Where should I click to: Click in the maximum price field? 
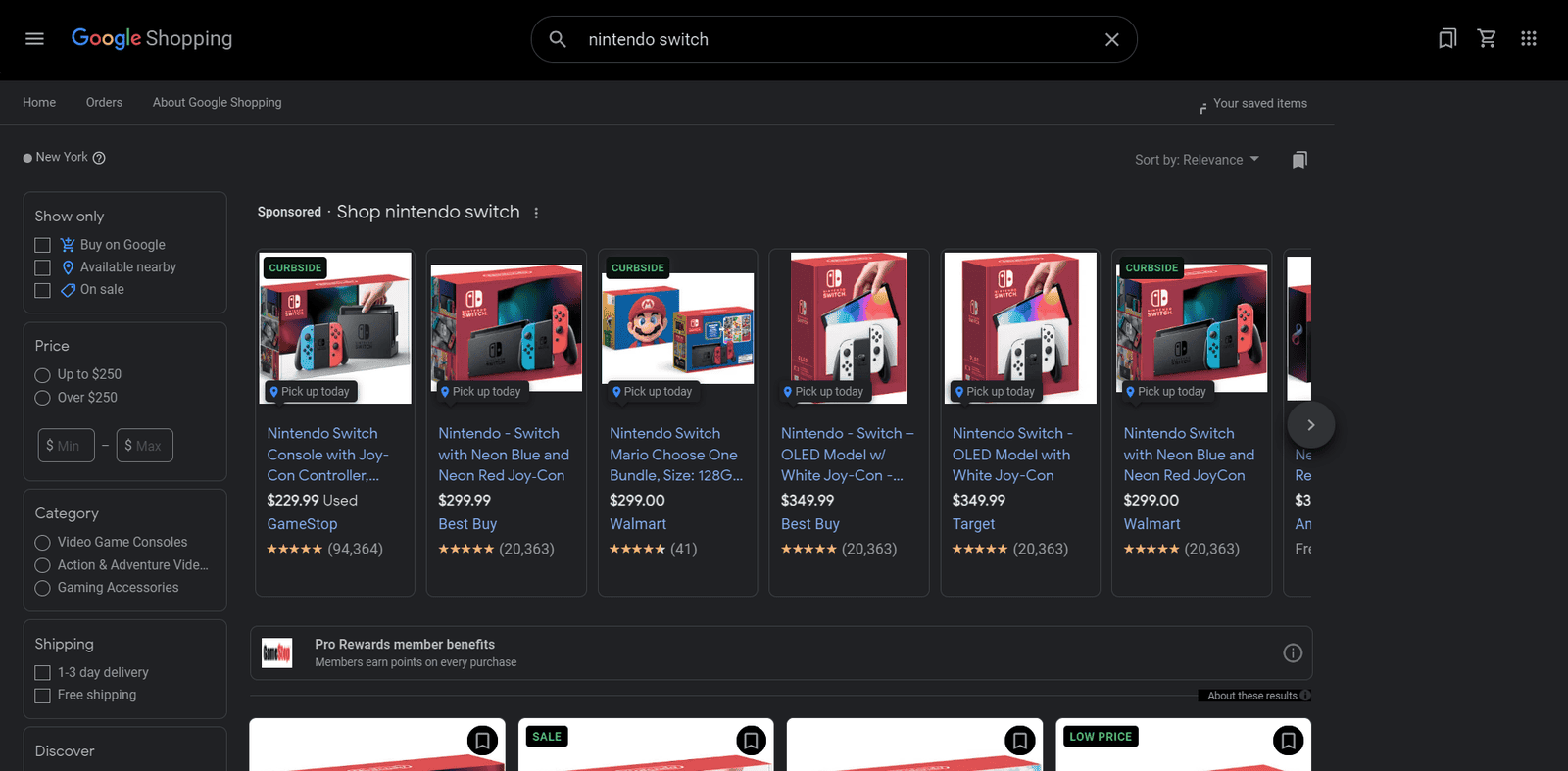tap(145, 446)
